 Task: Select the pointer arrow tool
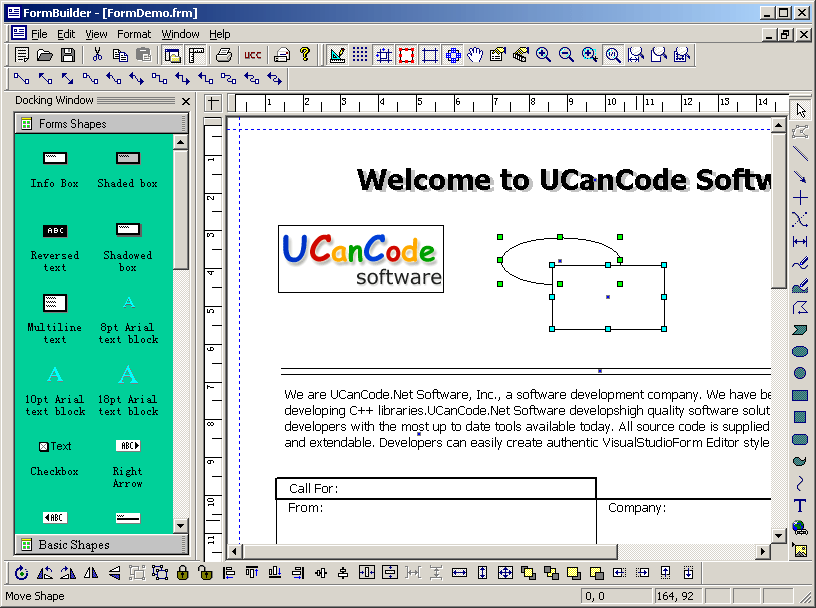click(800, 110)
